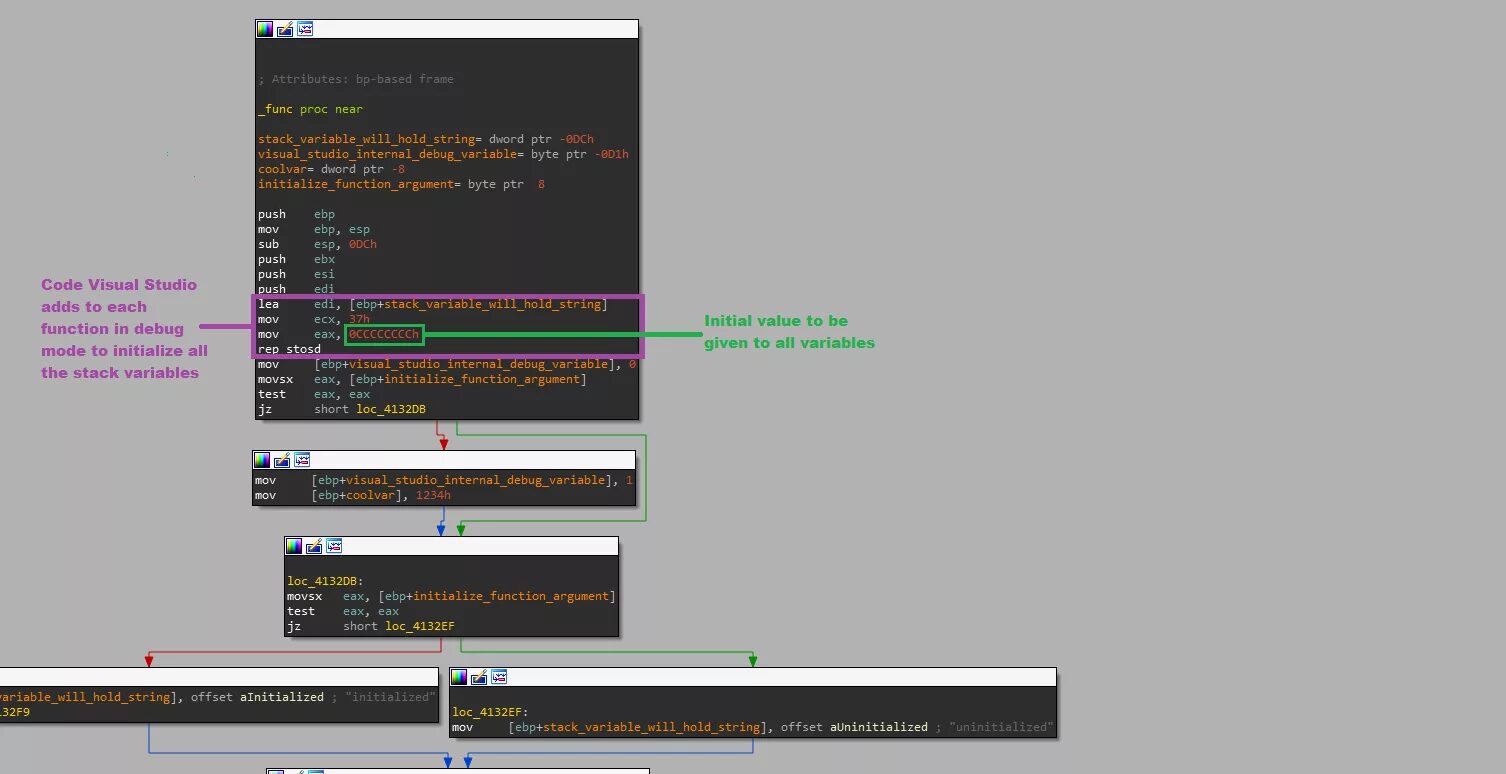This screenshot has width=1506, height=774.
Task: Open color palette icon on loc_4132EF node
Action: (x=459, y=677)
